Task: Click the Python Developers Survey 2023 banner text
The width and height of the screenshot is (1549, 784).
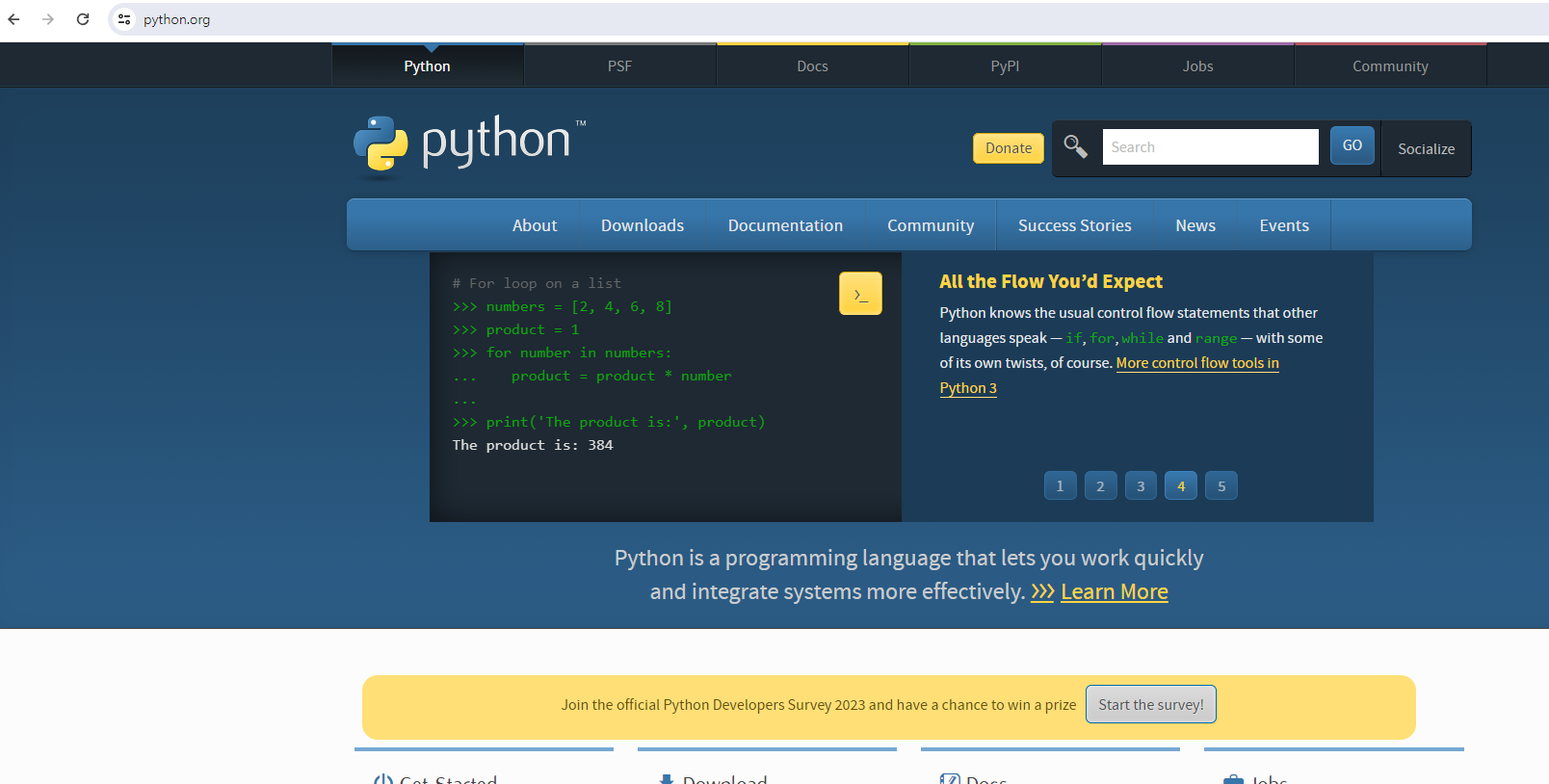Action: point(819,705)
